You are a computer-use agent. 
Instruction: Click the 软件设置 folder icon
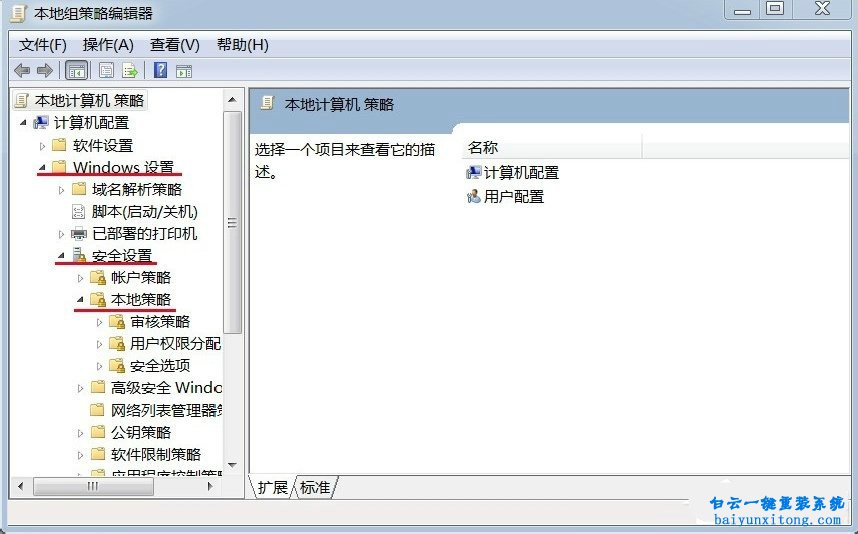(x=59, y=145)
